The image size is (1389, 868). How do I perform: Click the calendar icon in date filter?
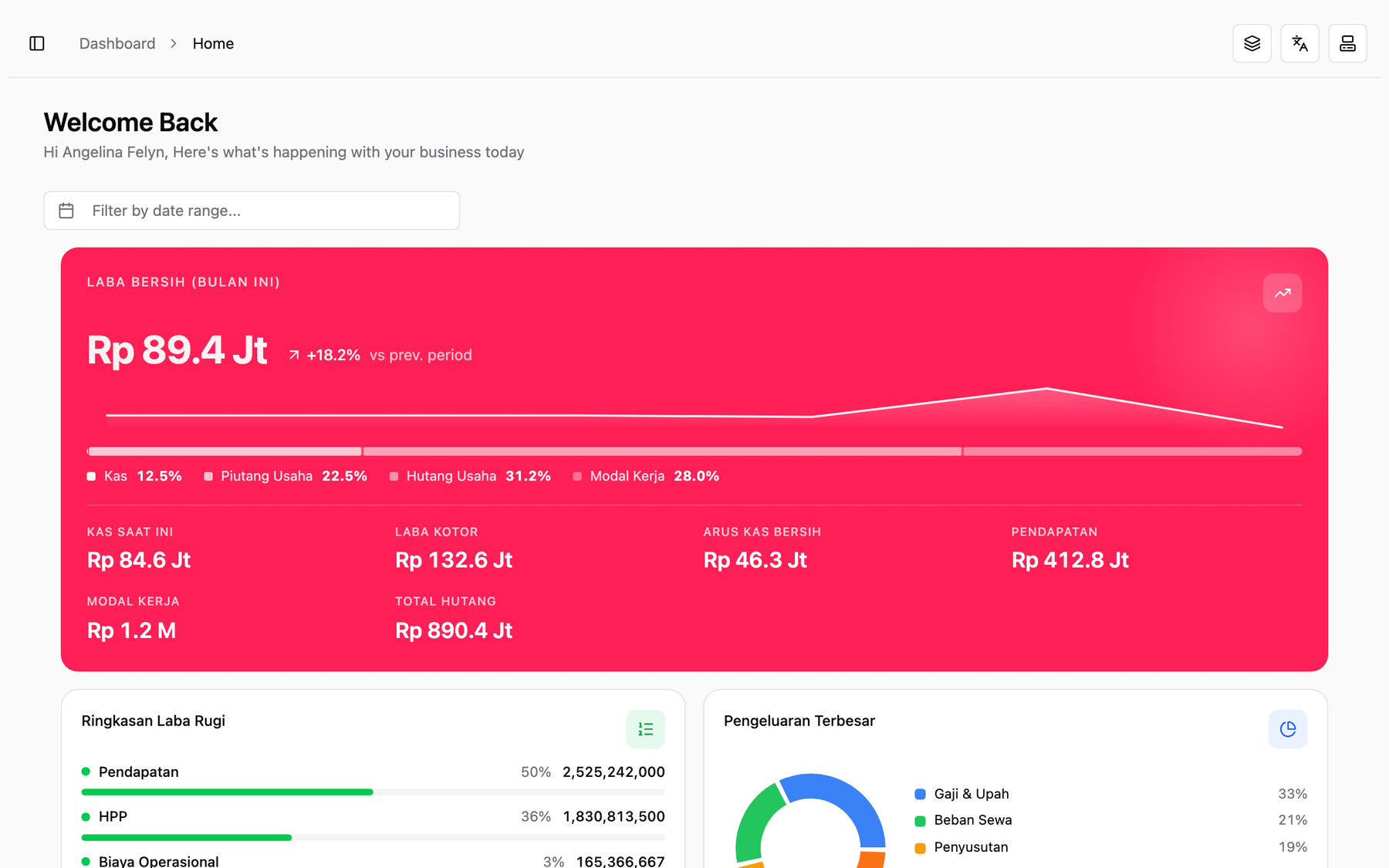pyautogui.click(x=66, y=211)
